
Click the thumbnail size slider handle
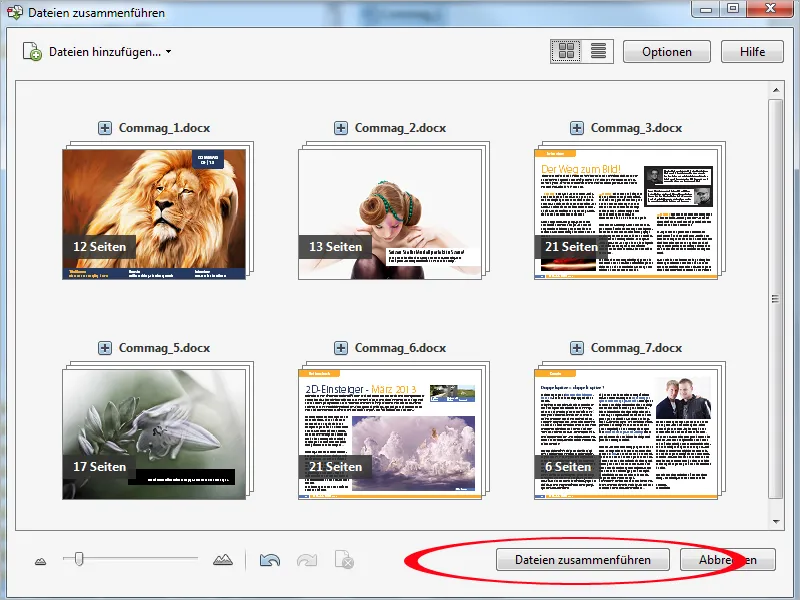[79, 559]
